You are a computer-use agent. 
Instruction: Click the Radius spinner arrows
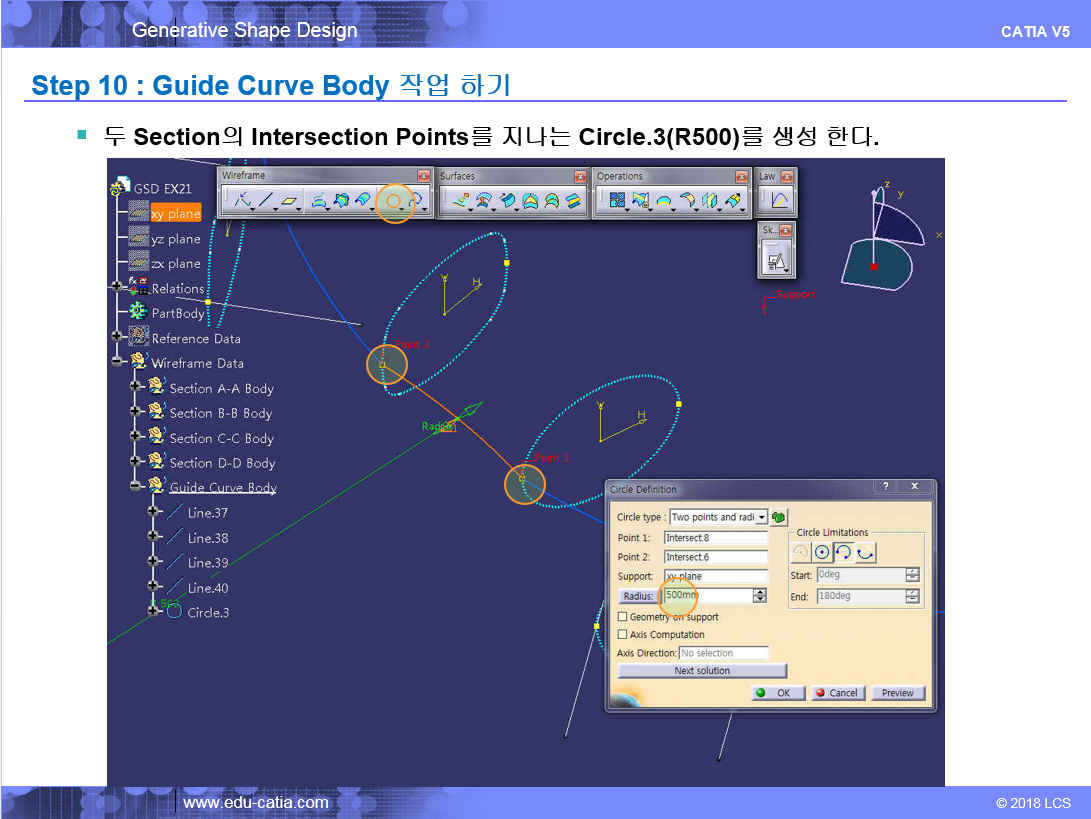pyautogui.click(x=760, y=596)
